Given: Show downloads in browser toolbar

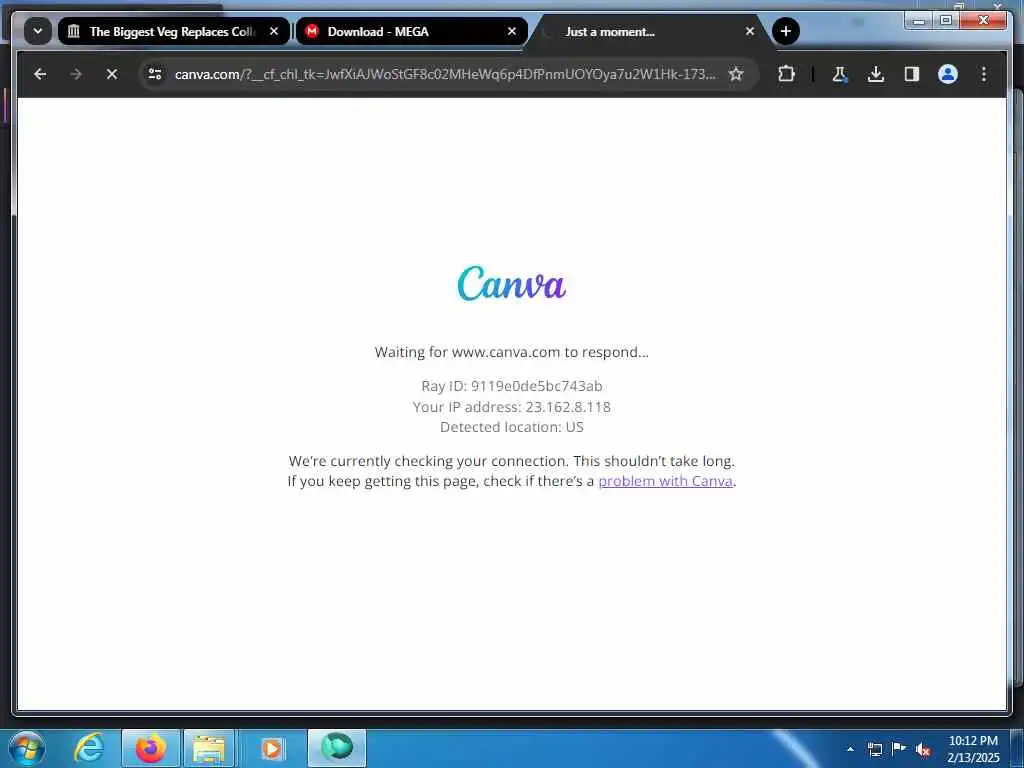Looking at the screenshot, I should (x=876, y=74).
